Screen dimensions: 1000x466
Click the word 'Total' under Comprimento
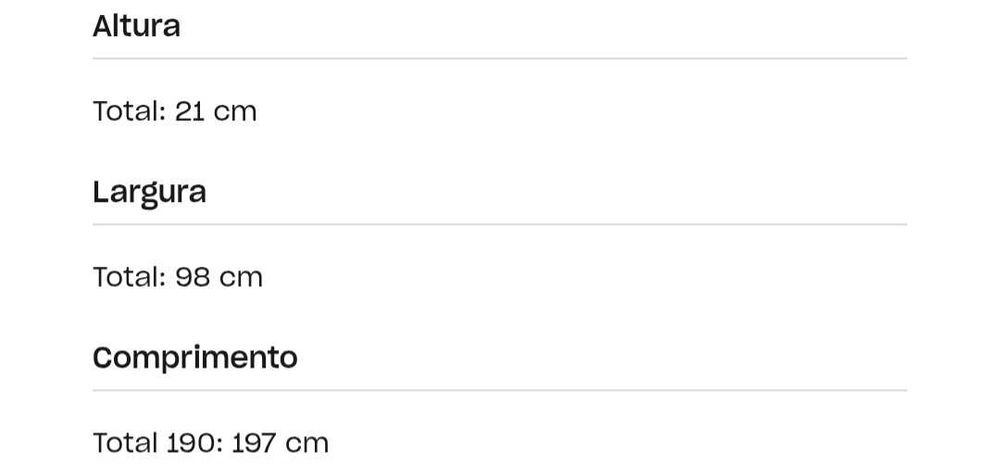124,442
